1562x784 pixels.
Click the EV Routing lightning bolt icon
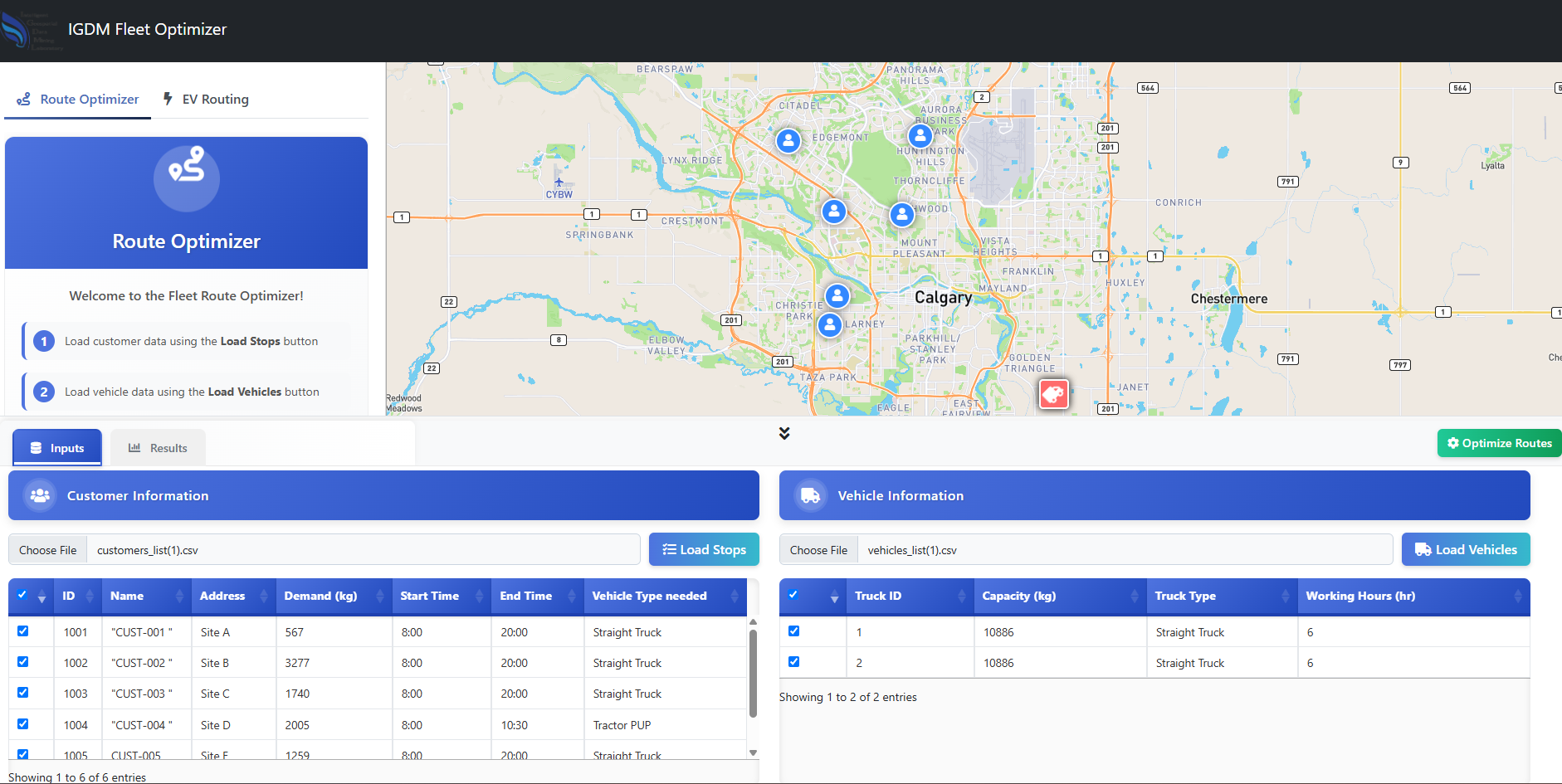pos(168,99)
